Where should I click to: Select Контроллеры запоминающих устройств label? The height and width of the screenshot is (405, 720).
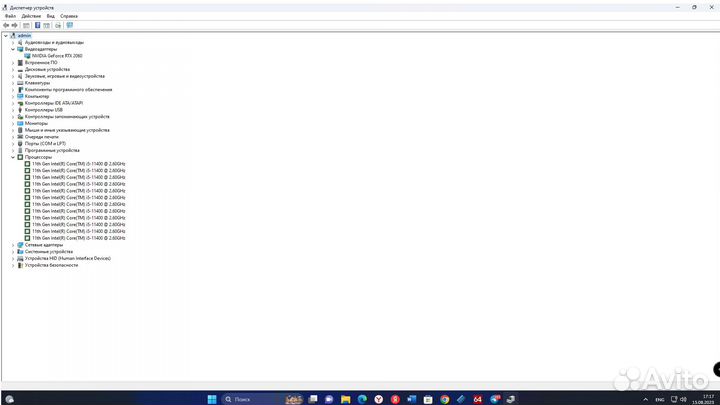(x=67, y=117)
